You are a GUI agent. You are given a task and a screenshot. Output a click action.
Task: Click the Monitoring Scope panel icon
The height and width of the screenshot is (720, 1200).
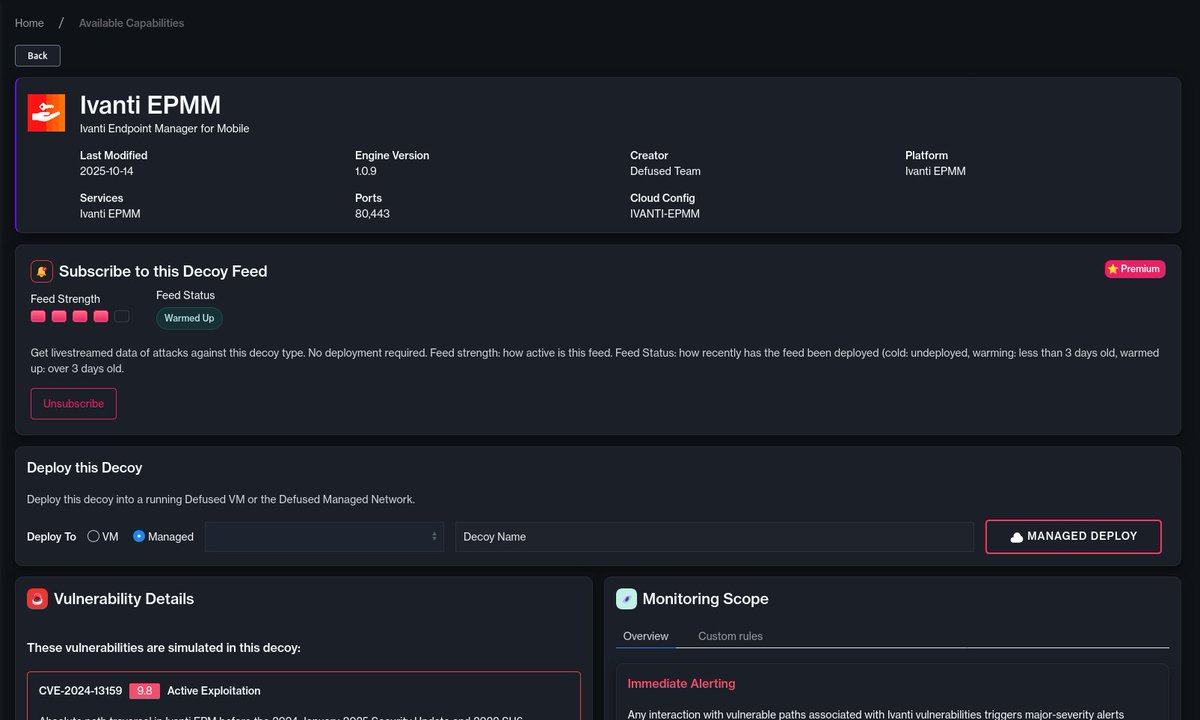coord(626,599)
